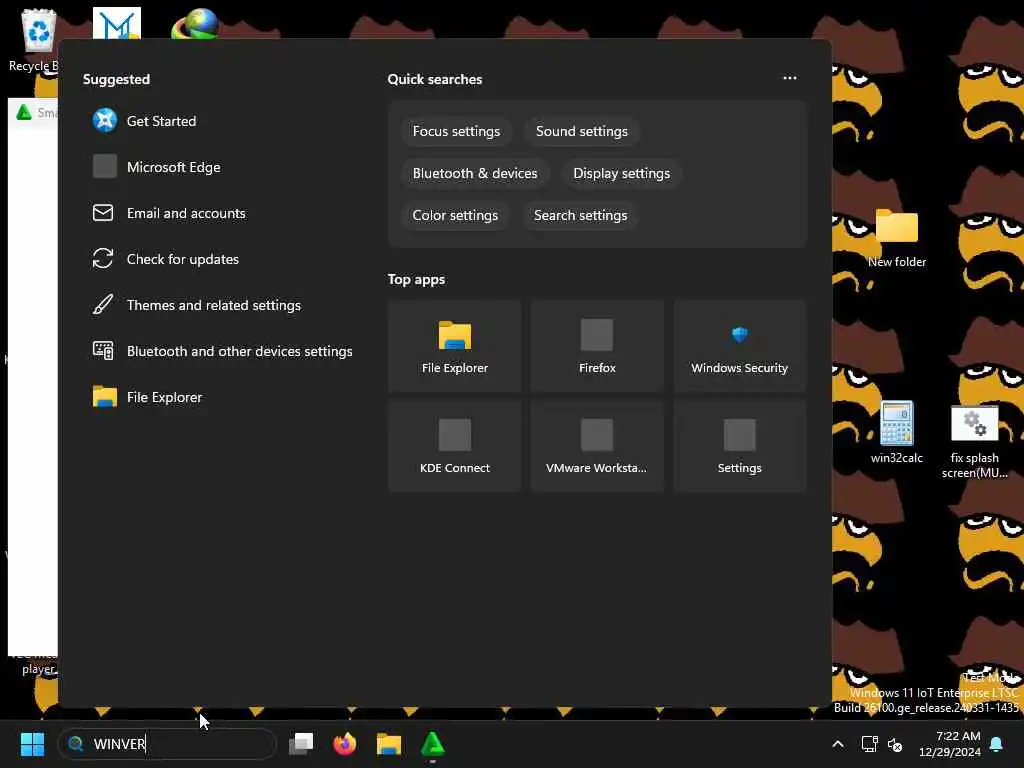Open the clock showing 7:22 AM

950,744
